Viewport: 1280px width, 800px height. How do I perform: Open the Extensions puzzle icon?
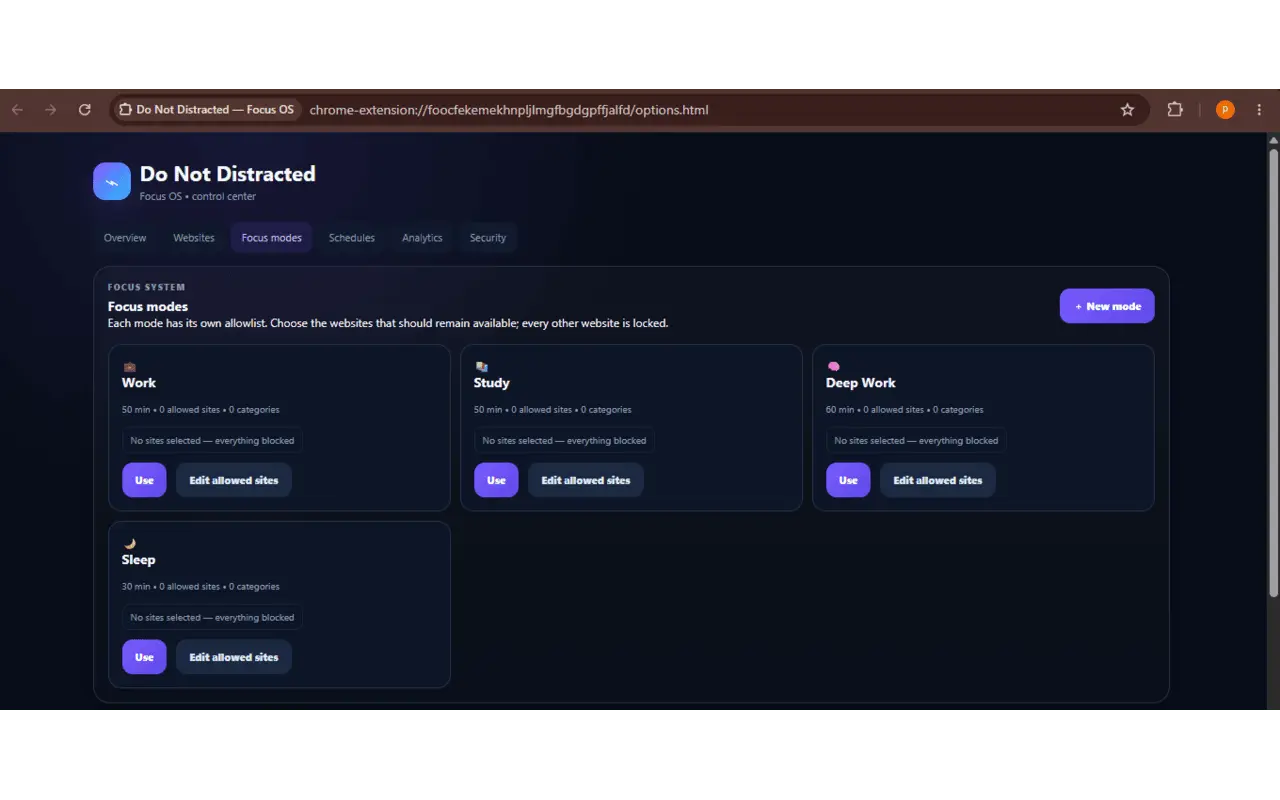pyautogui.click(x=1175, y=110)
